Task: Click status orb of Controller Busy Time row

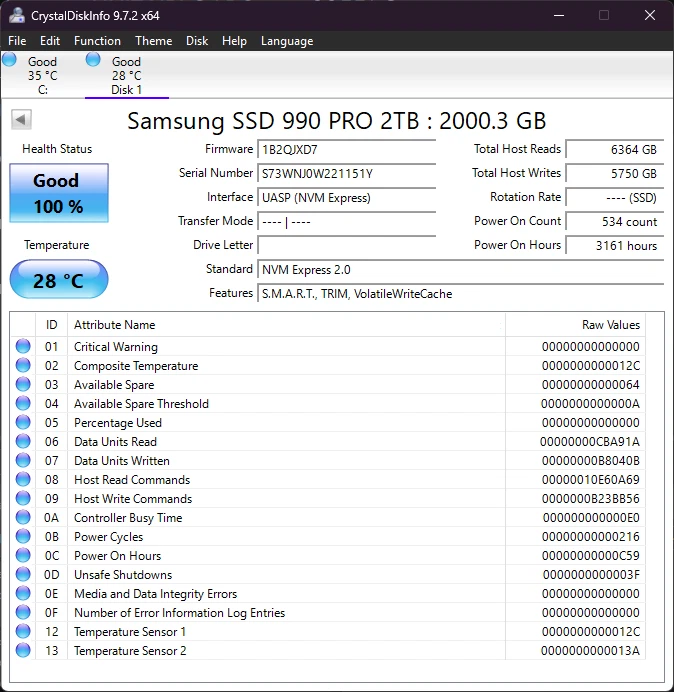Action: [x=23, y=517]
